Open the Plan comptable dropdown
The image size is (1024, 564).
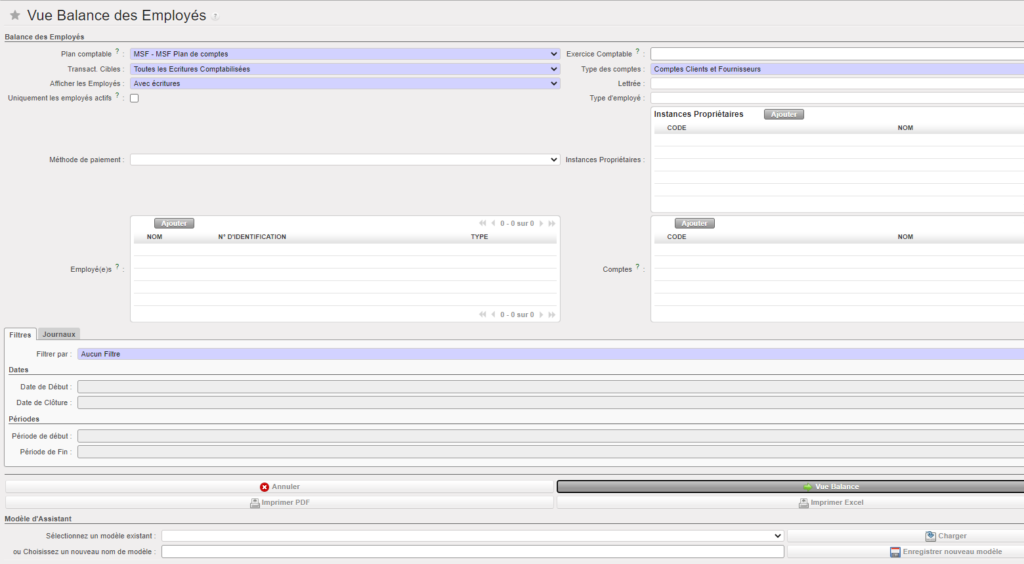[x=344, y=54]
